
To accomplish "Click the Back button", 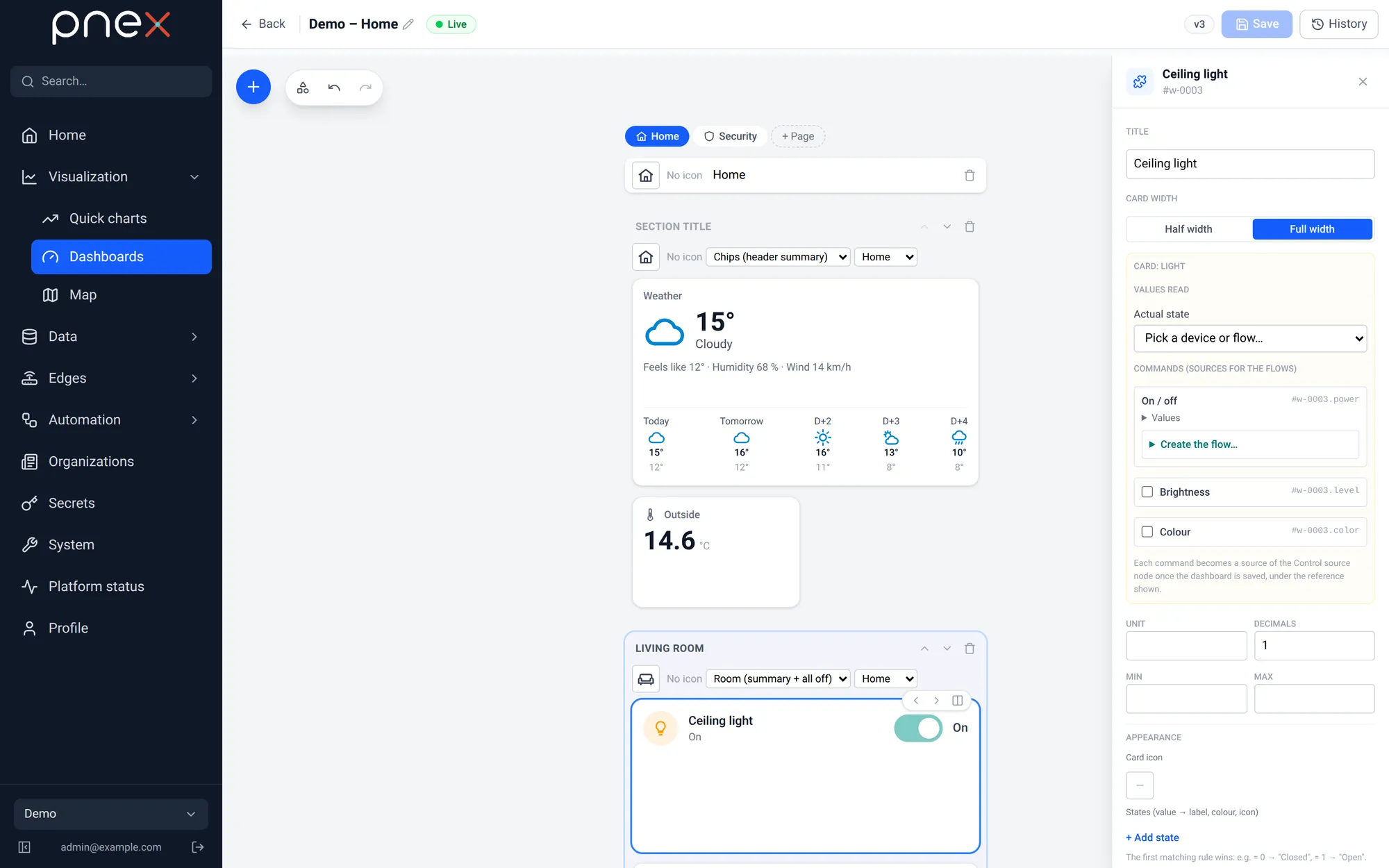I will [263, 24].
